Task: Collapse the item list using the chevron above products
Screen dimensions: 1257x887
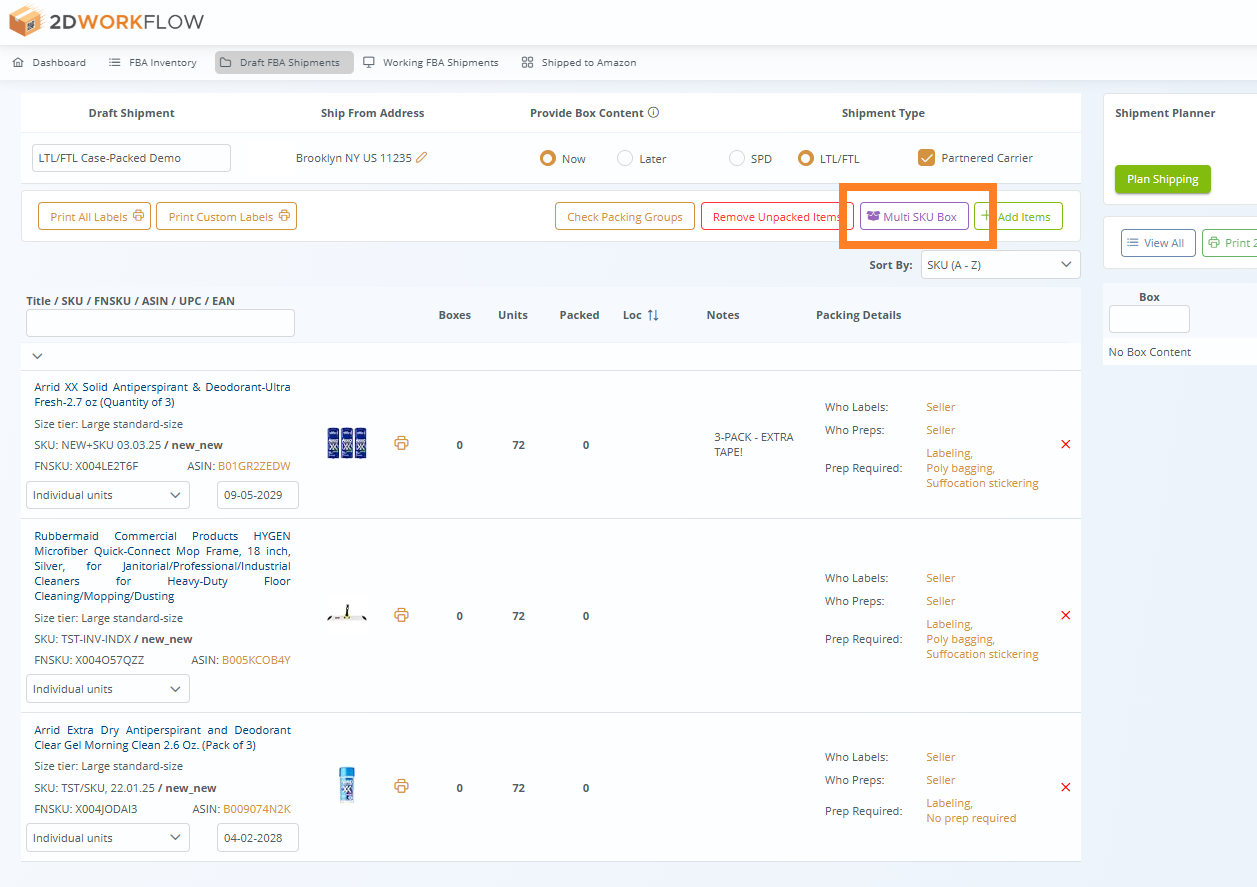Action: 37,355
